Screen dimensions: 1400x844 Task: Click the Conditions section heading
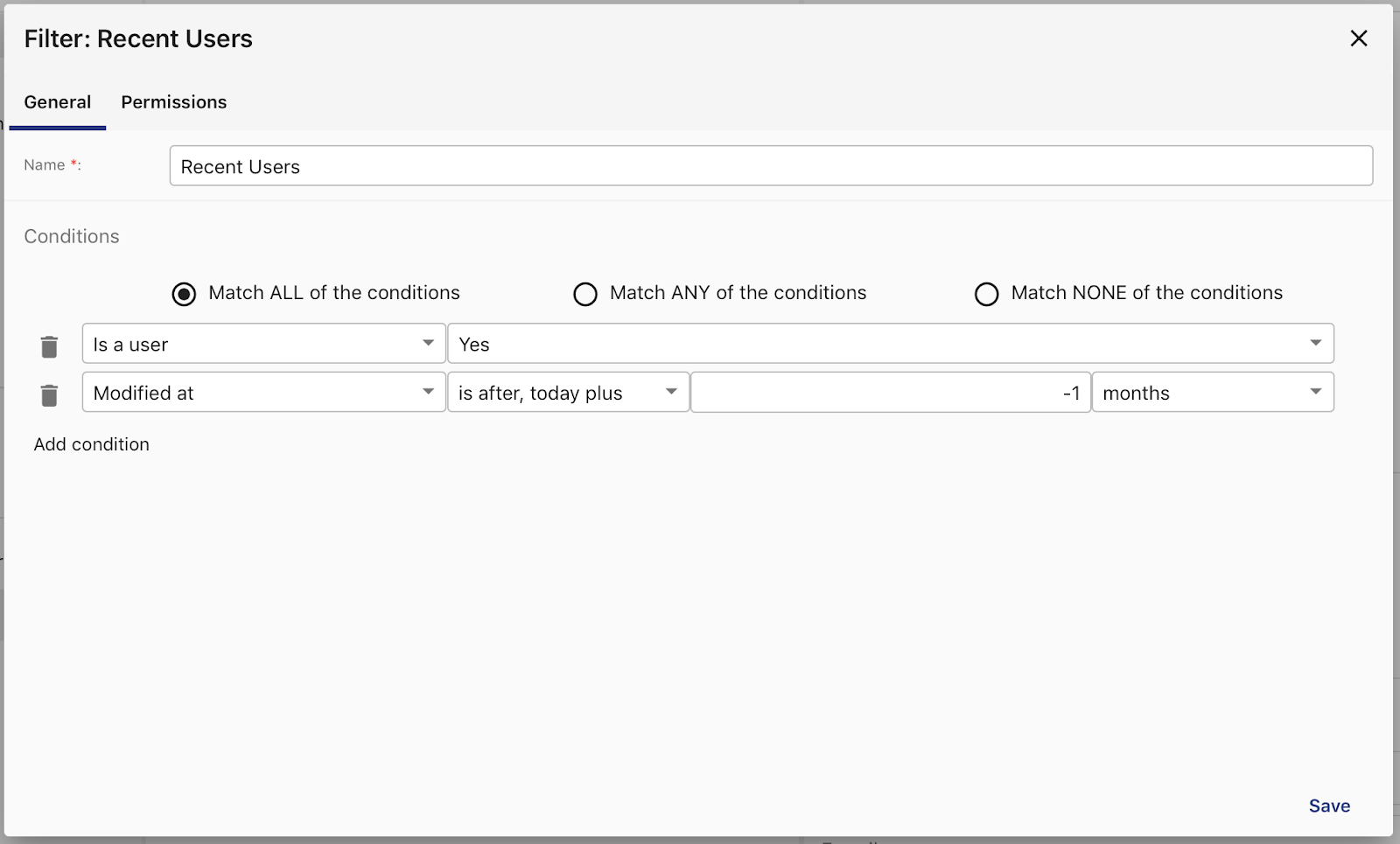72,236
